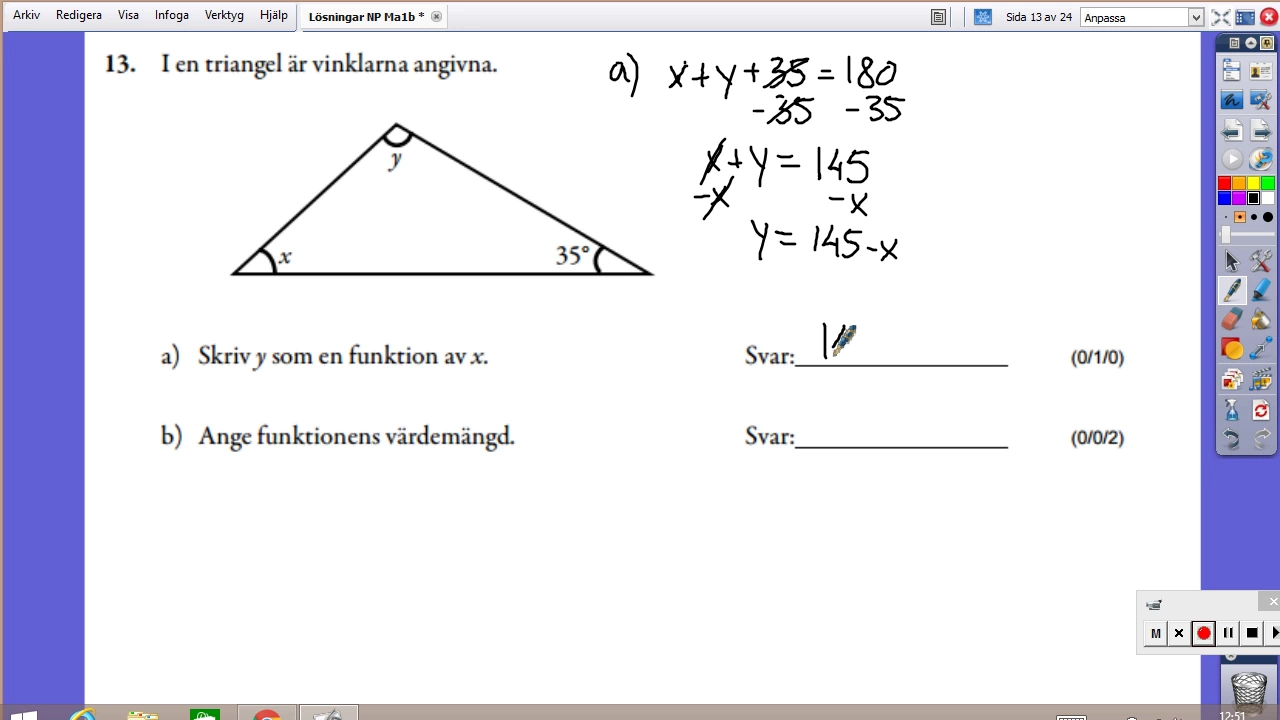
Task: Close the Lösningar NP Ma1b tab
Action: pyautogui.click(x=436, y=17)
